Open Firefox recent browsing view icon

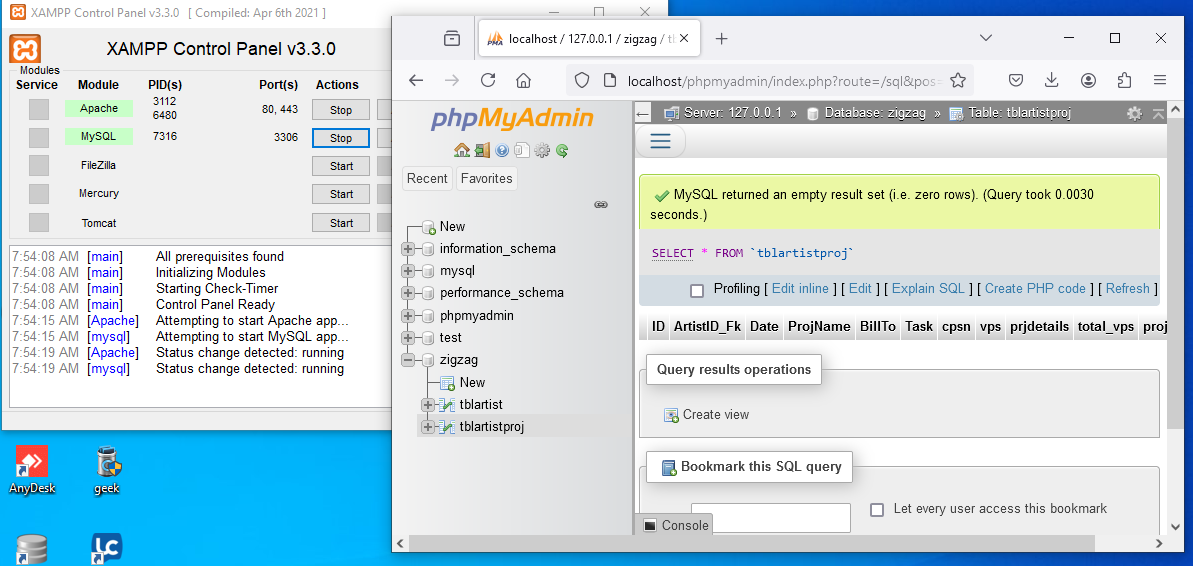pos(453,38)
